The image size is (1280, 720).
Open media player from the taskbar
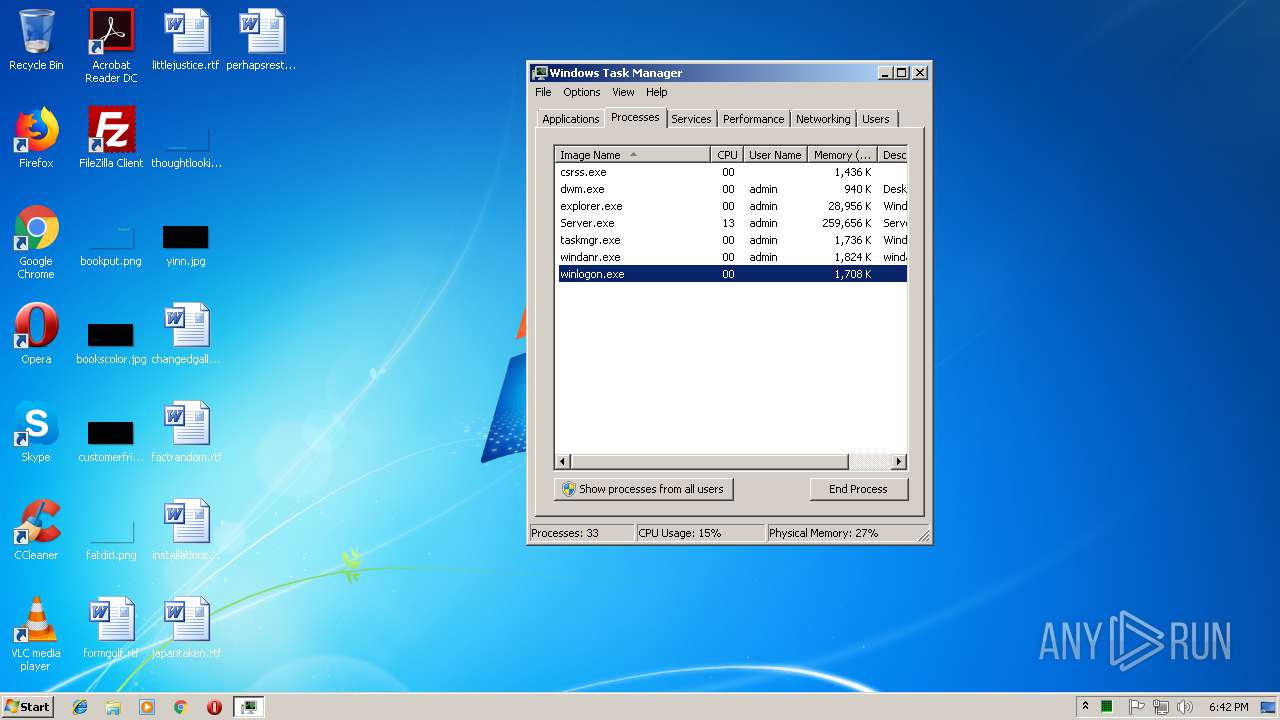(x=147, y=707)
